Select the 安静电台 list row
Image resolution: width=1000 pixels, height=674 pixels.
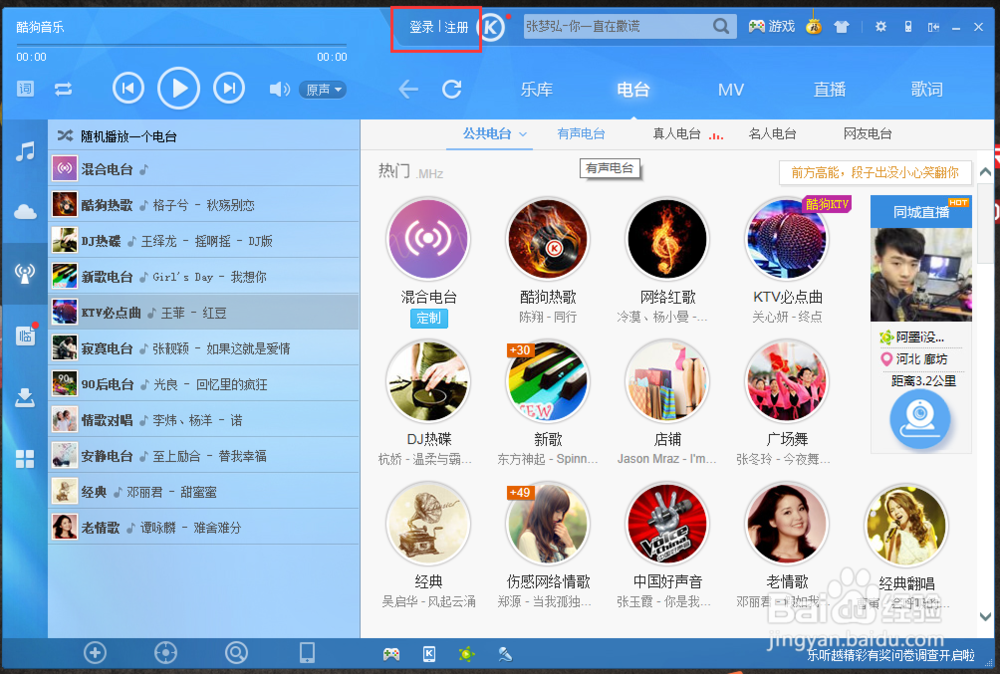[x=204, y=455]
